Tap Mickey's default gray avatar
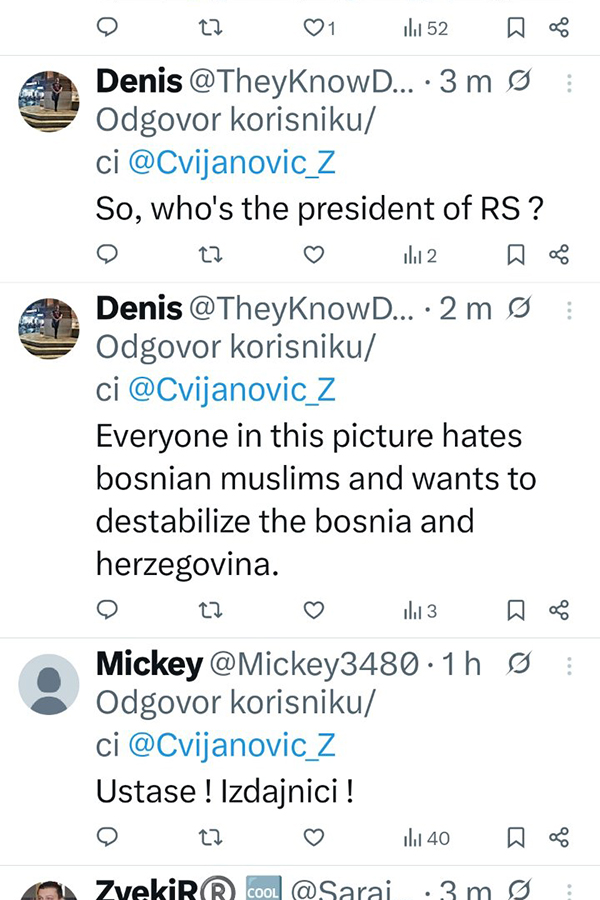Screen dimensions: 600x900 tap(49, 684)
